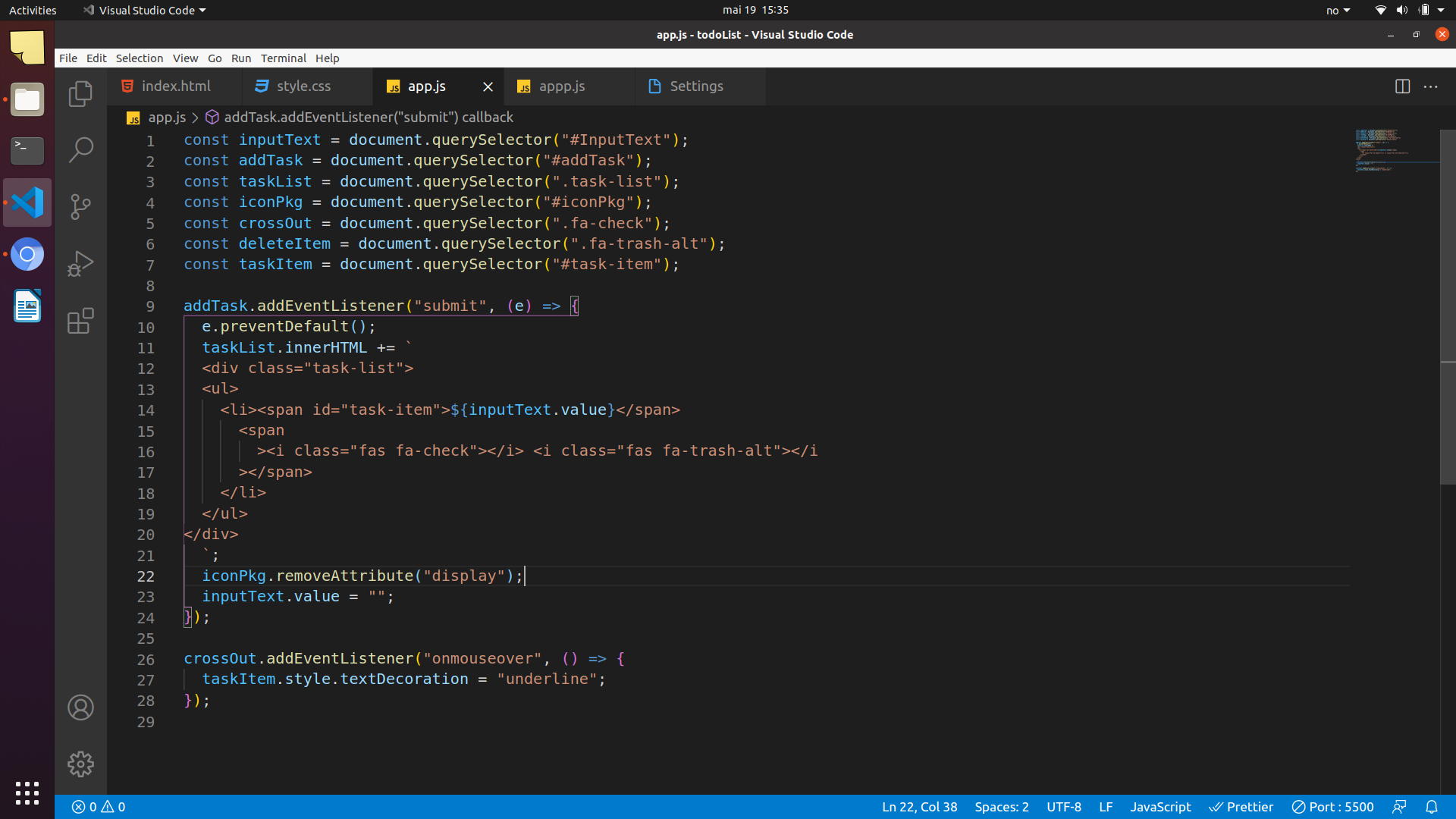Open the Terminal menu
The image size is (1456, 819).
pyautogui.click(x=283, y=58)
